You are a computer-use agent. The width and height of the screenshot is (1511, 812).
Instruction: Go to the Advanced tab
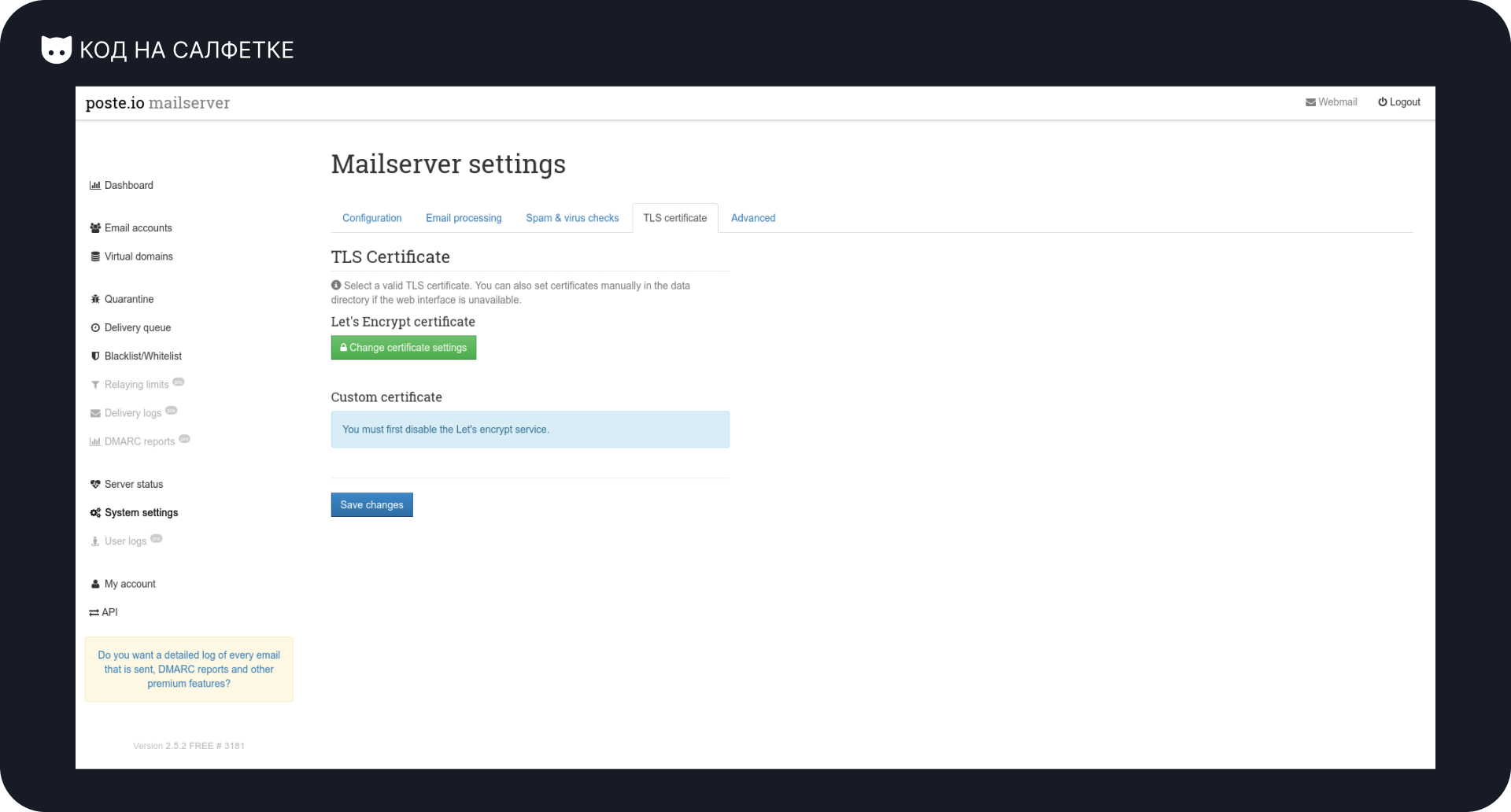[753, 218]
